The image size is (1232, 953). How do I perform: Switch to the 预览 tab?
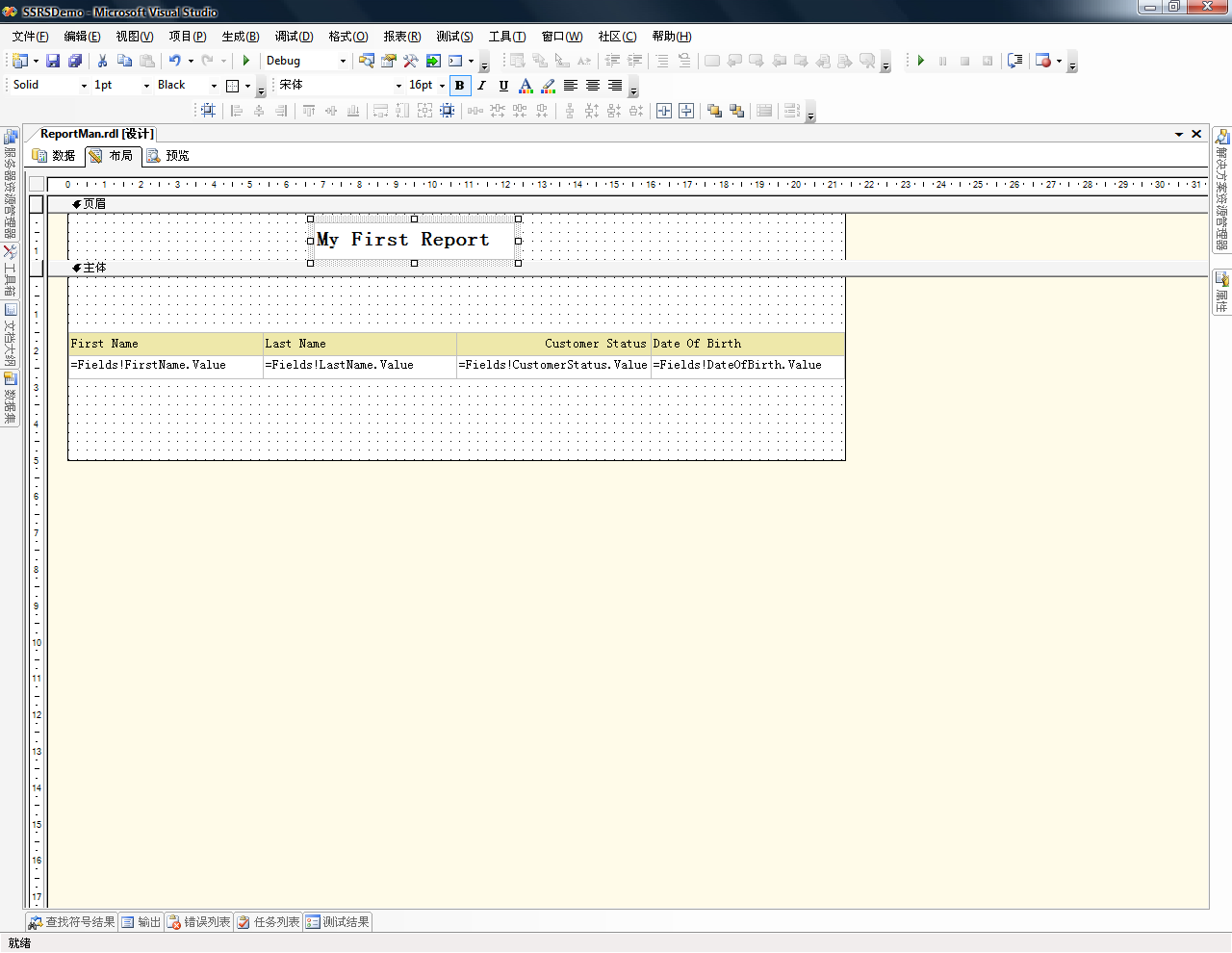click(x=168, y=156)
